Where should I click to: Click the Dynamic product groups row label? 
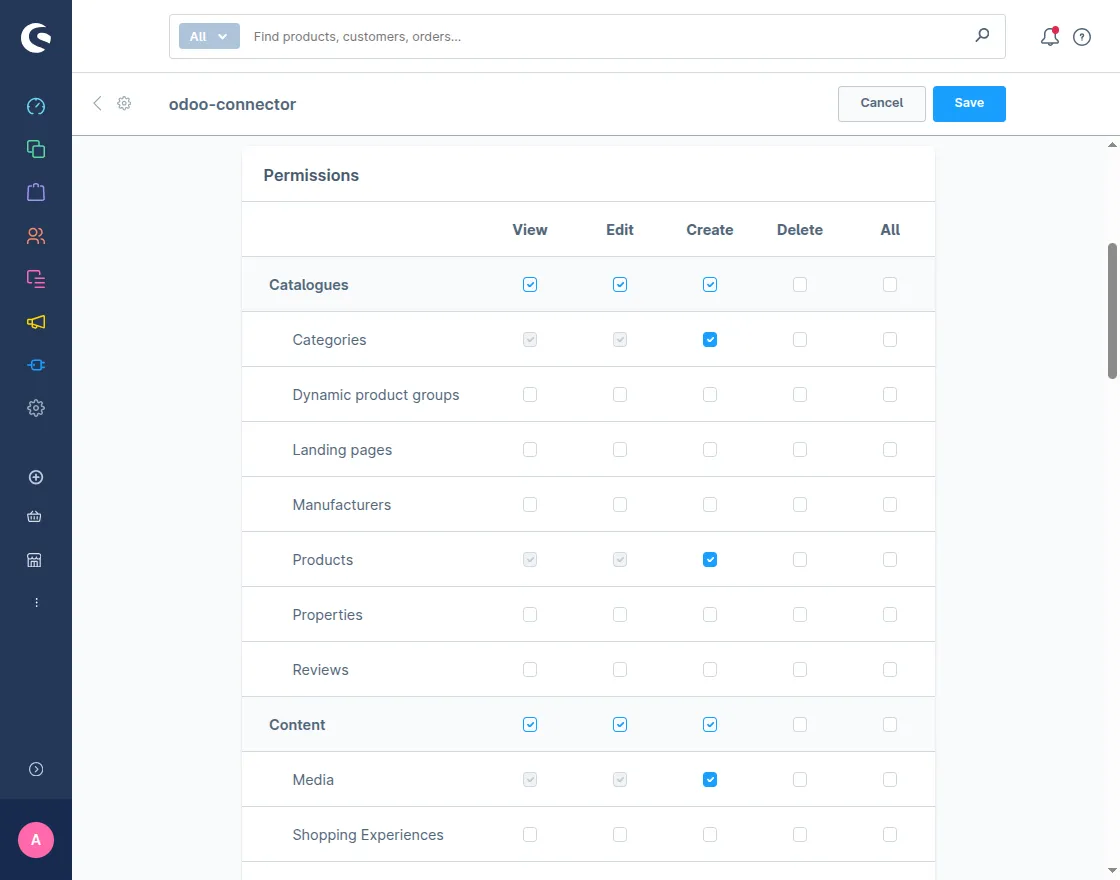376,394
